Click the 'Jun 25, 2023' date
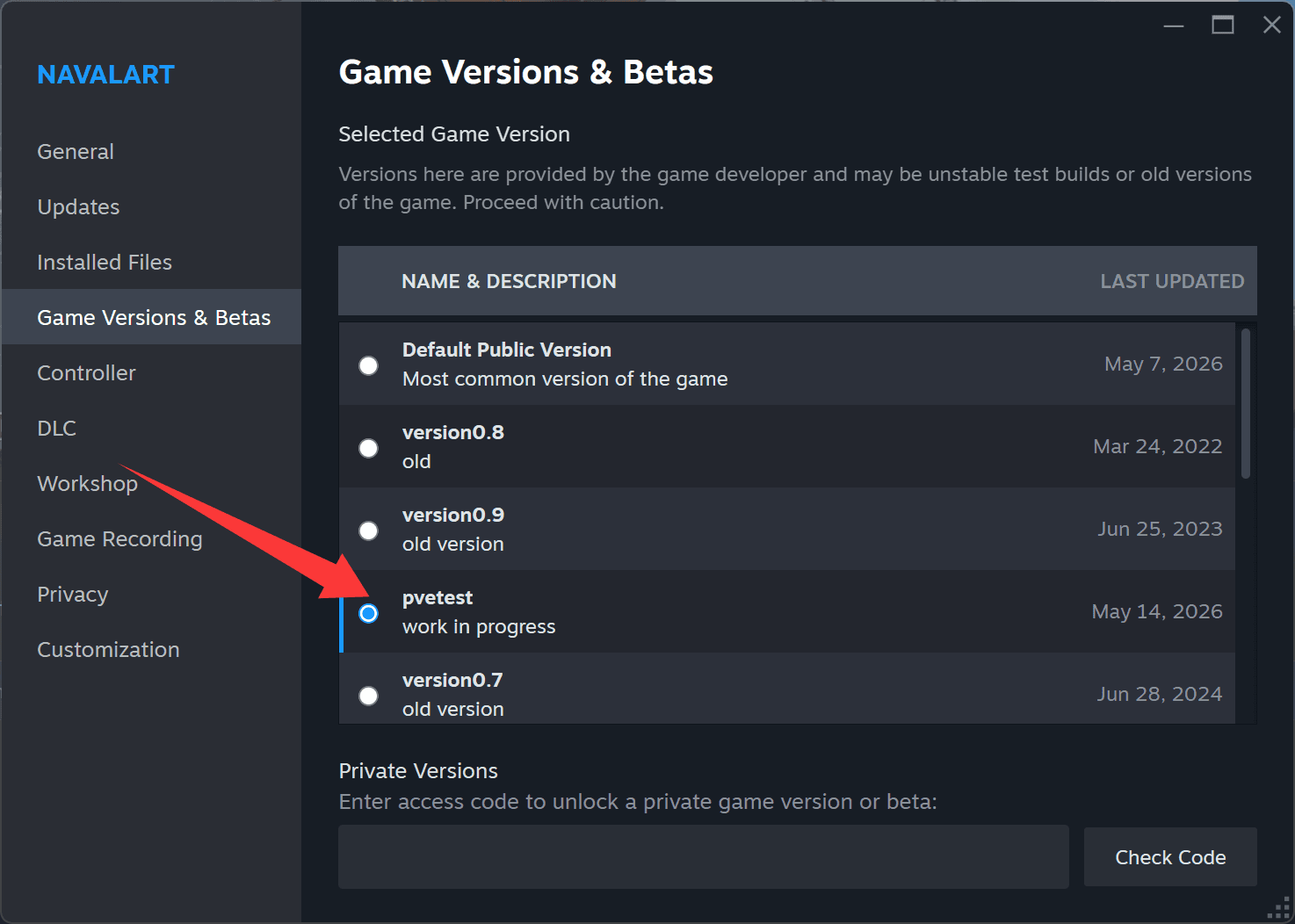1295x924 pixels. [x=1160, y=529]
